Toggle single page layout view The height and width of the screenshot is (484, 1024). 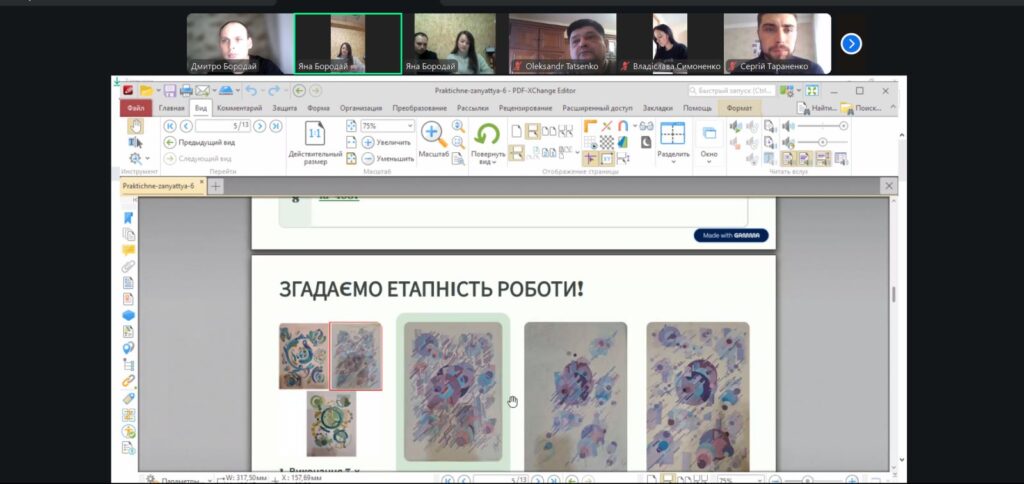coord(517,131)
